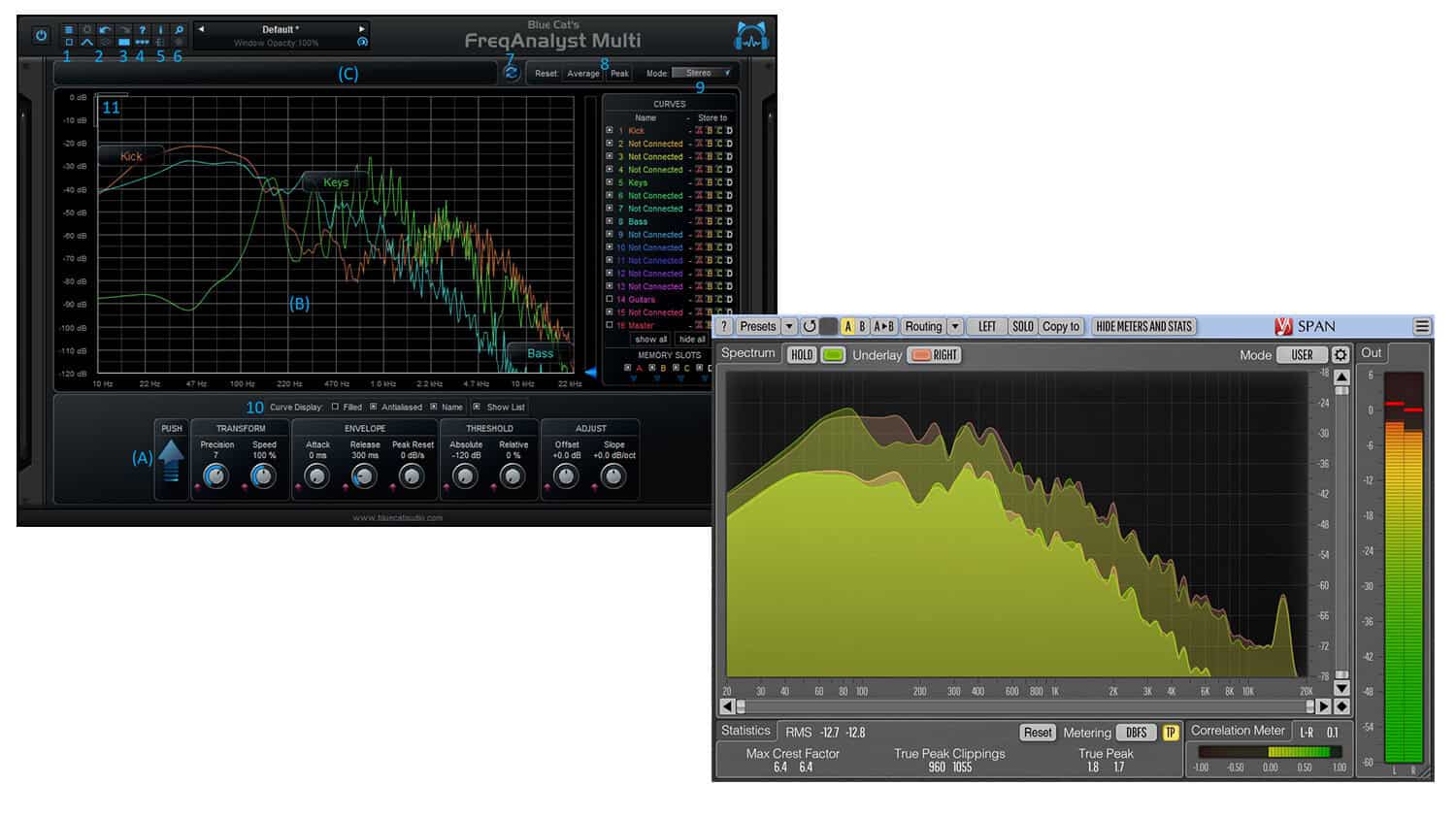Image resolution: width=1456 pixels, height=819 pixels.
Task: Click SPAN HIDE METERS AND STATS button
Action: click(x=1143, y=326)
